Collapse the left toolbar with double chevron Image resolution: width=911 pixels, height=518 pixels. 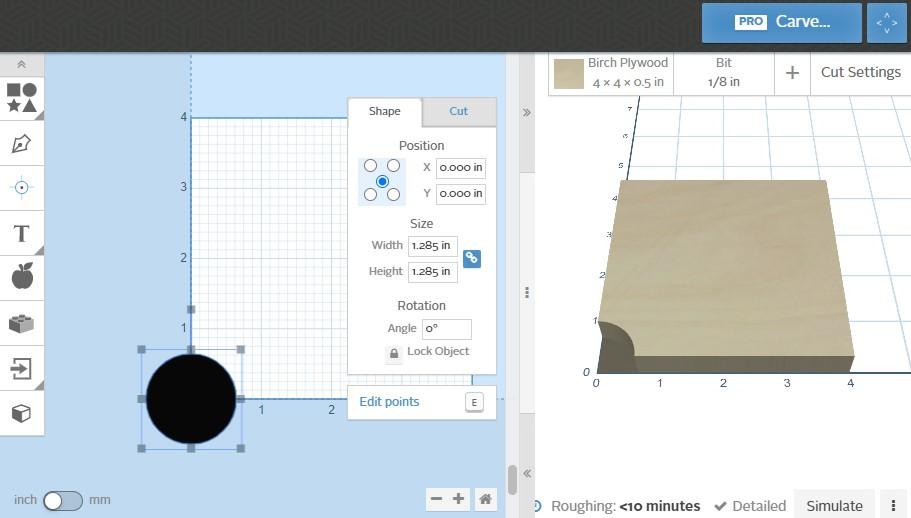tap(21, 64)
